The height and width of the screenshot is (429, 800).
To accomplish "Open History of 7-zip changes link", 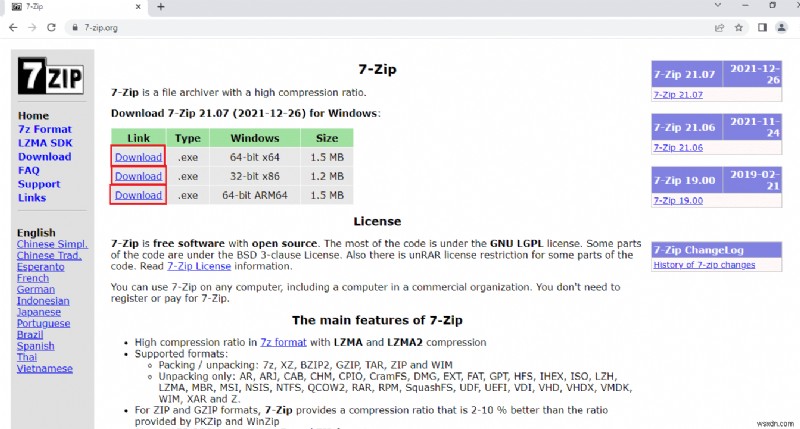I will click(704, 265).
